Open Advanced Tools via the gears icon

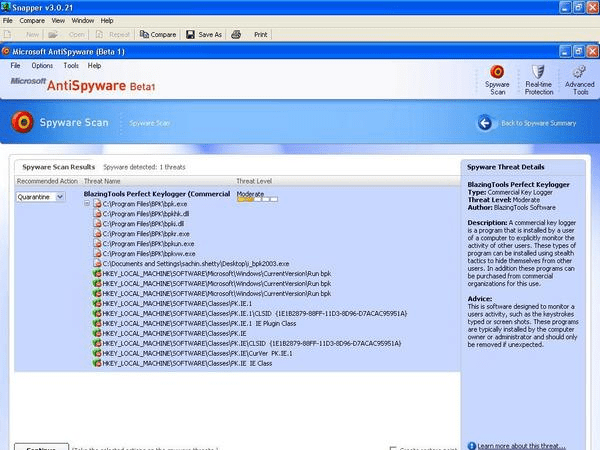coord(579,73)
